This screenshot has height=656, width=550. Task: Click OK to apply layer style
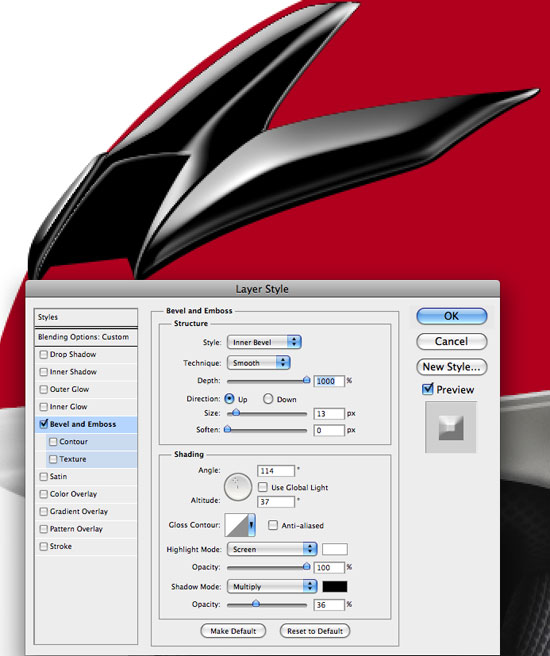click(x=452, y=316)
